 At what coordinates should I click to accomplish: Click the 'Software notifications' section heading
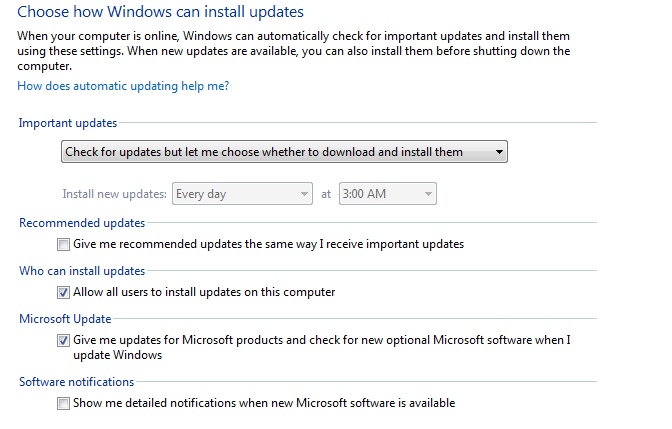pyautogui.click(x=77, y=382)
